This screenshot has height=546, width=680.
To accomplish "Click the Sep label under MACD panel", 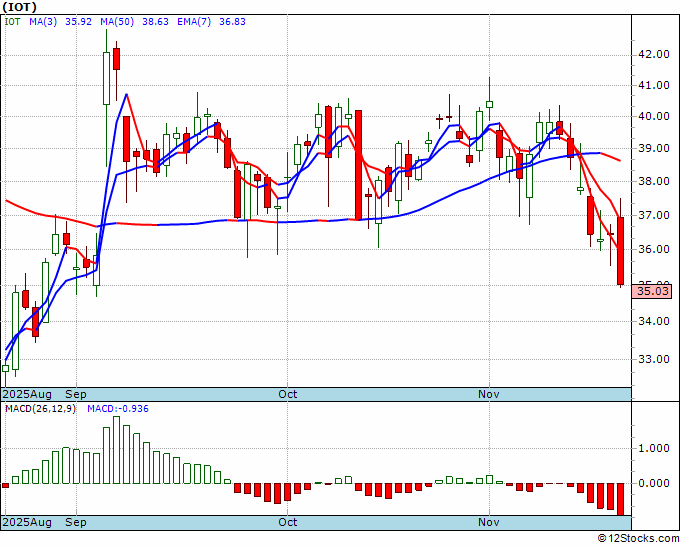I will [76, 522].
